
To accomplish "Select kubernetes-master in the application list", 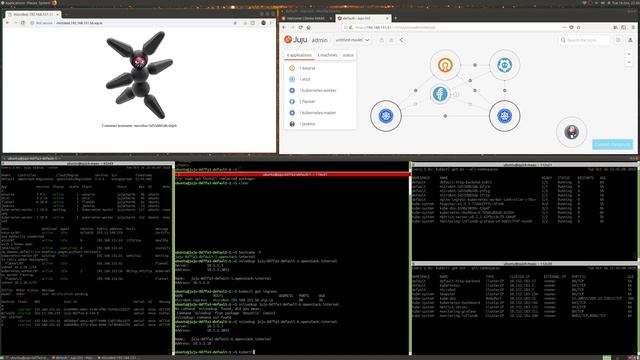I will (x=320, y=113).
